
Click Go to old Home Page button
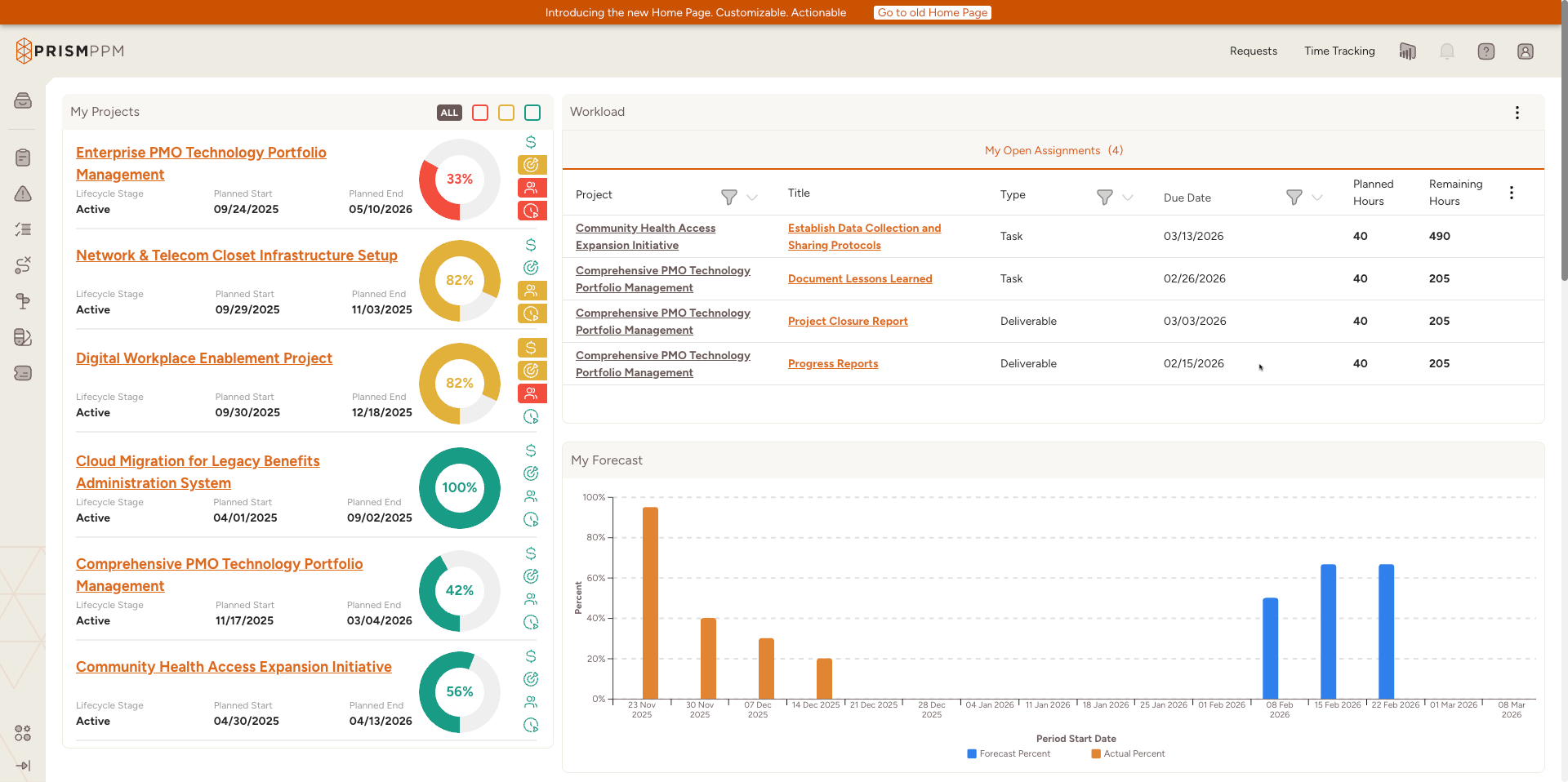(x=932, y=12)
